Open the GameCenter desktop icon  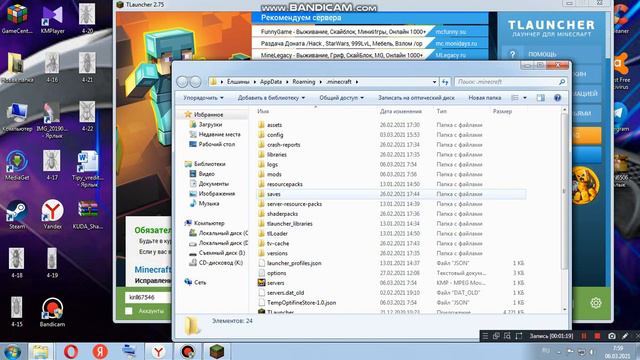pos(17,18)
